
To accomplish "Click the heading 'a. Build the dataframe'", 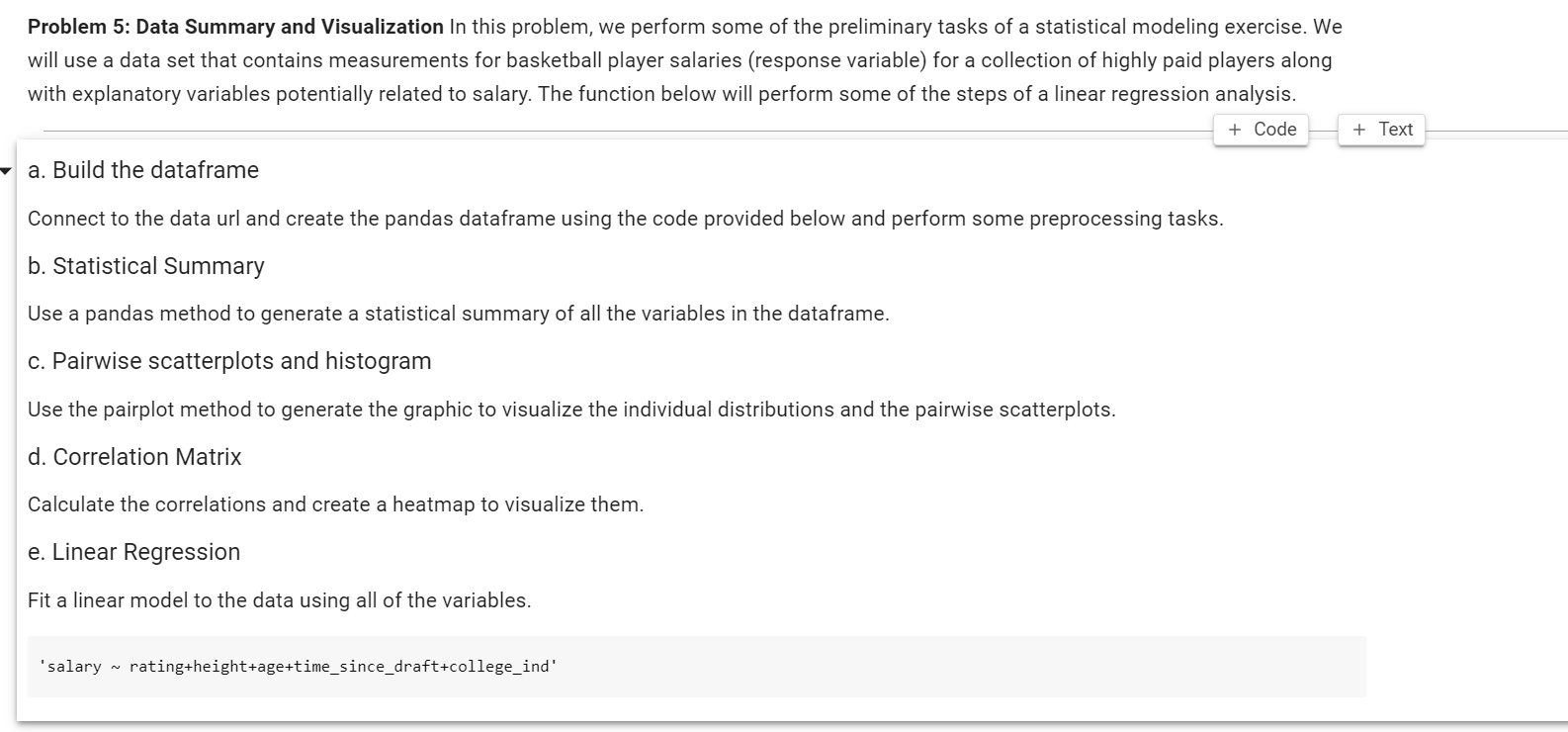I will (141, 170).
